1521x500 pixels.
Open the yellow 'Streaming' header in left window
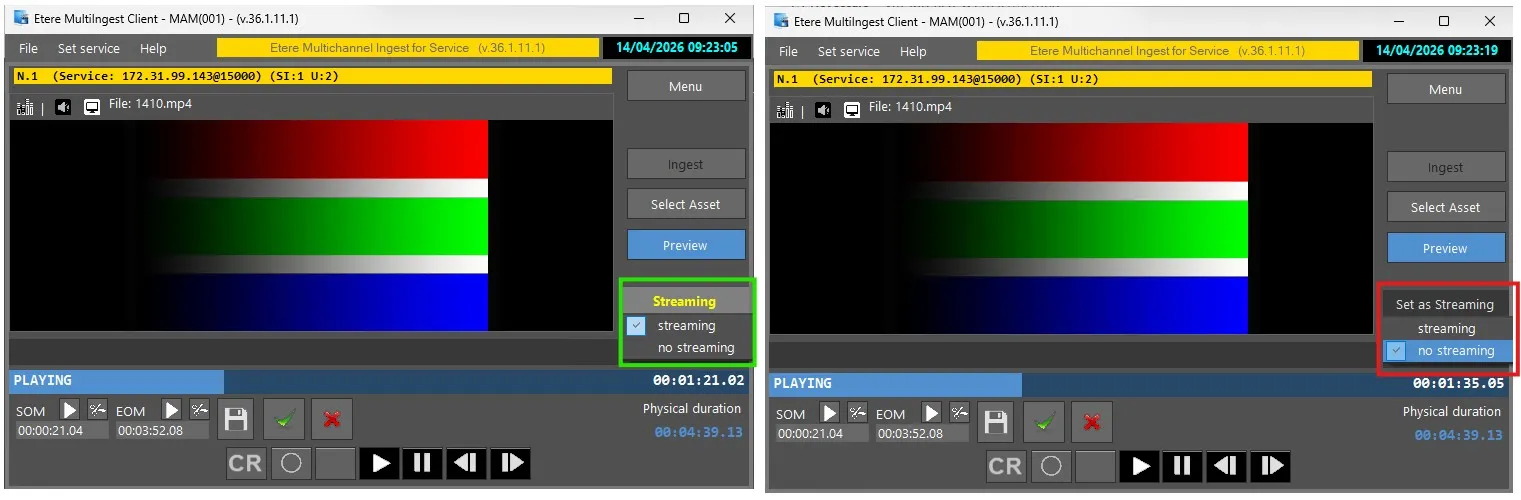(684, 301)
